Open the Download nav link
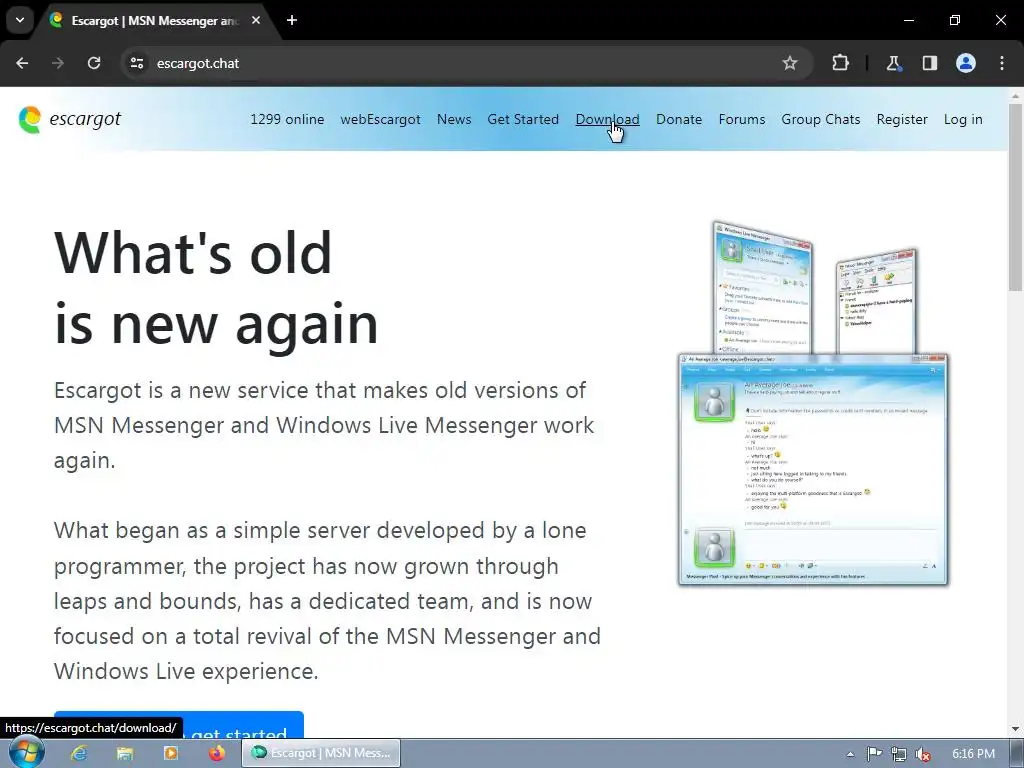1024x768 pixels. pos(607,120)
